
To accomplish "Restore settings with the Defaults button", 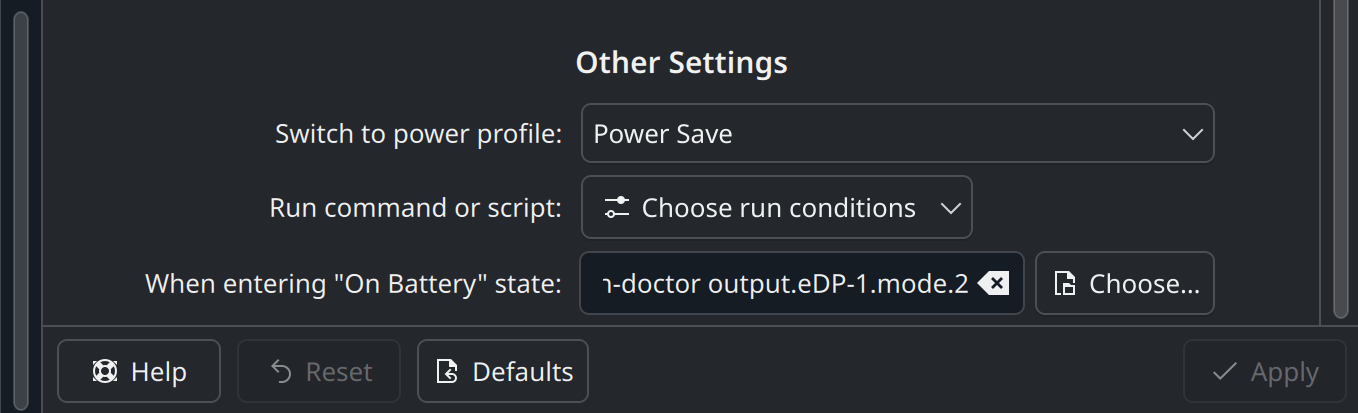I will (503, 372).
